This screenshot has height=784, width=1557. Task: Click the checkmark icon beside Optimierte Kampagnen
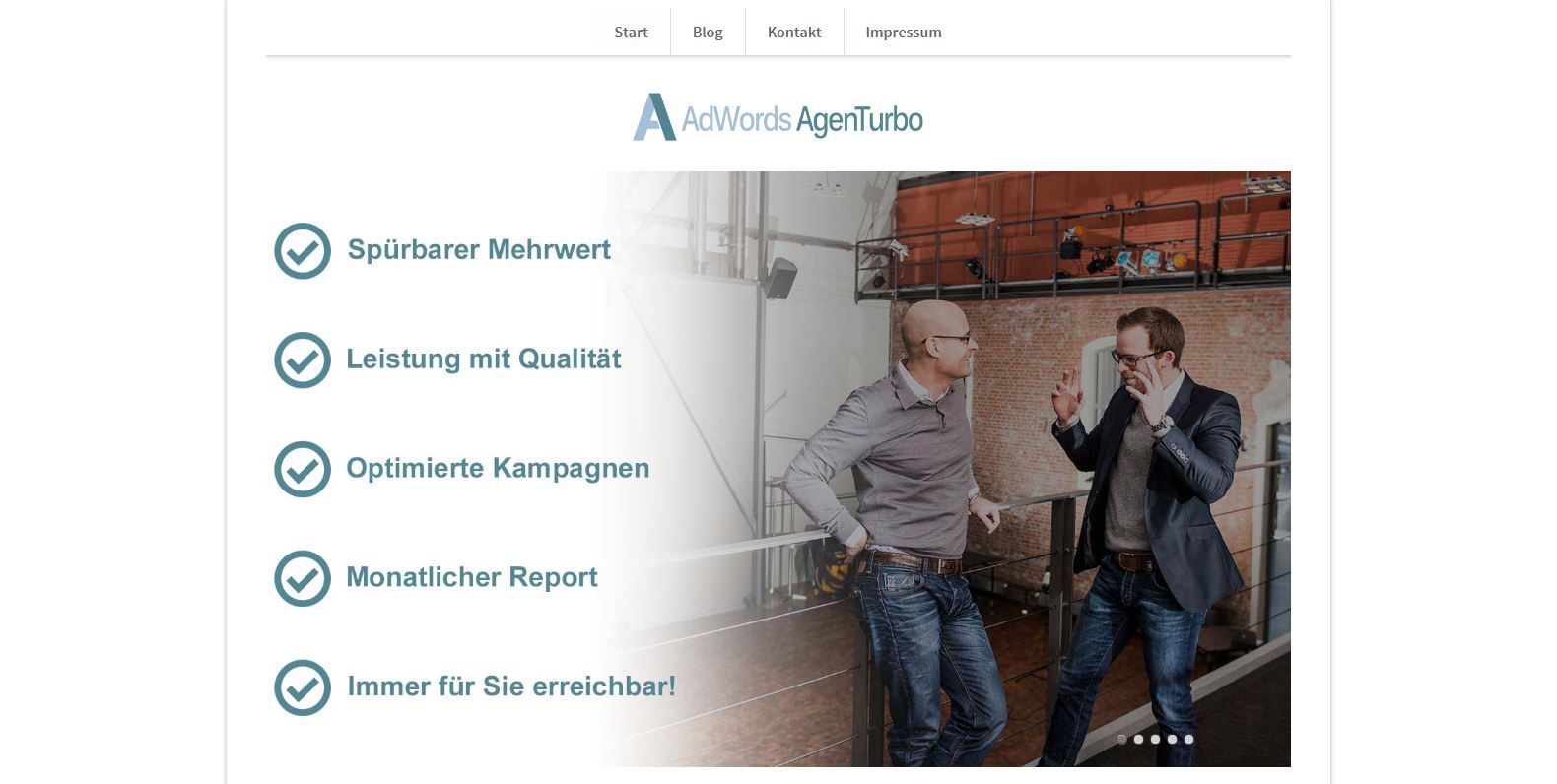point(303,470)
